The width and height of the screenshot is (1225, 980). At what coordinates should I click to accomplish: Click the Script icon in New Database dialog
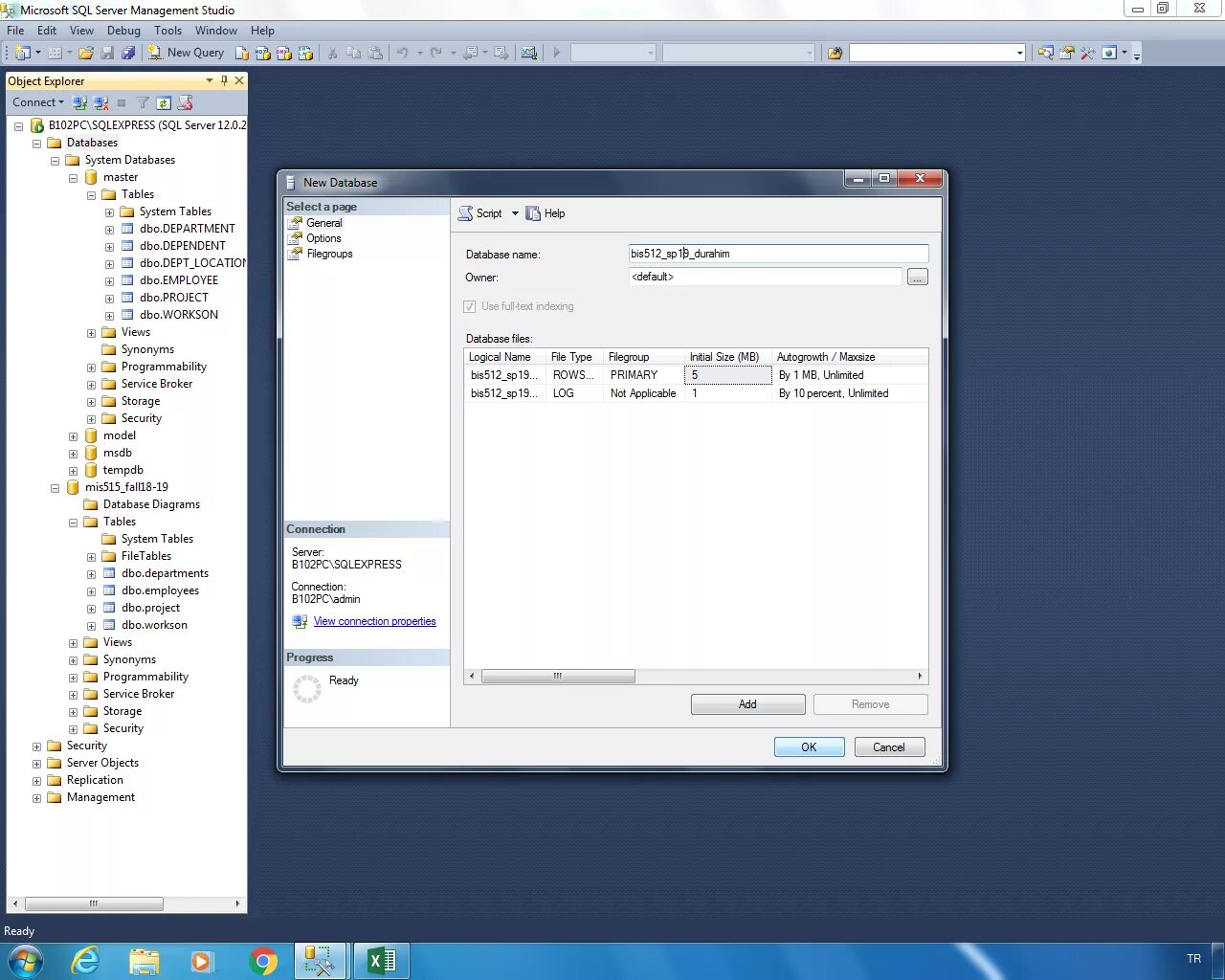[x=480, y=213]
